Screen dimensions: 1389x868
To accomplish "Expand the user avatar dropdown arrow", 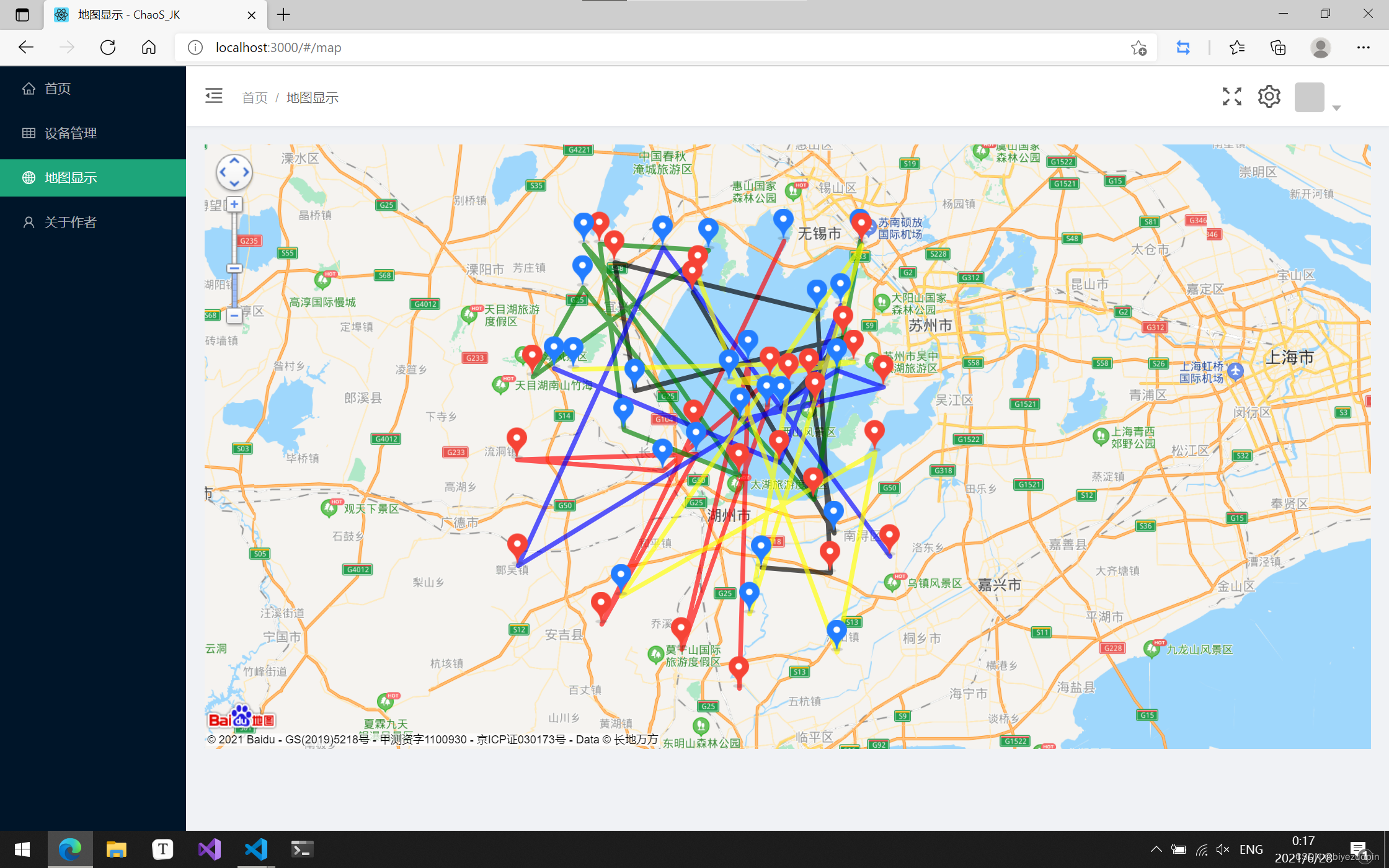I will 1336,108.
